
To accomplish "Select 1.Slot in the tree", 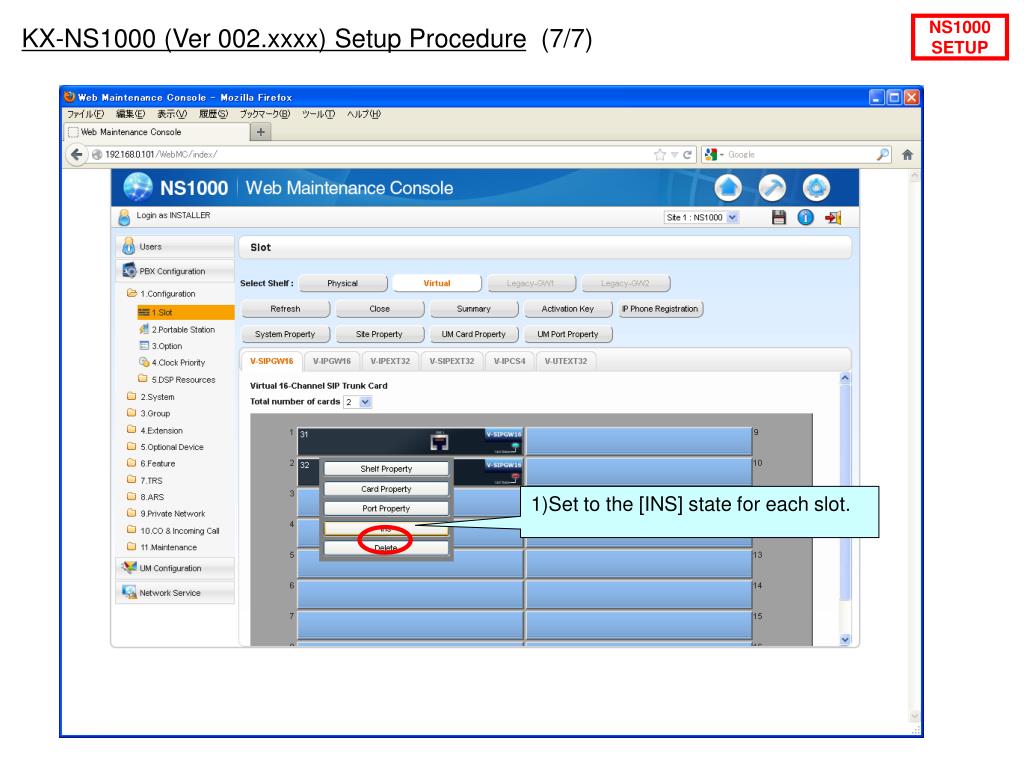I will (185, 312).
